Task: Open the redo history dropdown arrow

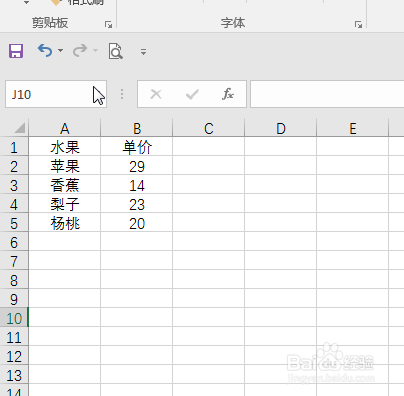Action: point(95,51)
